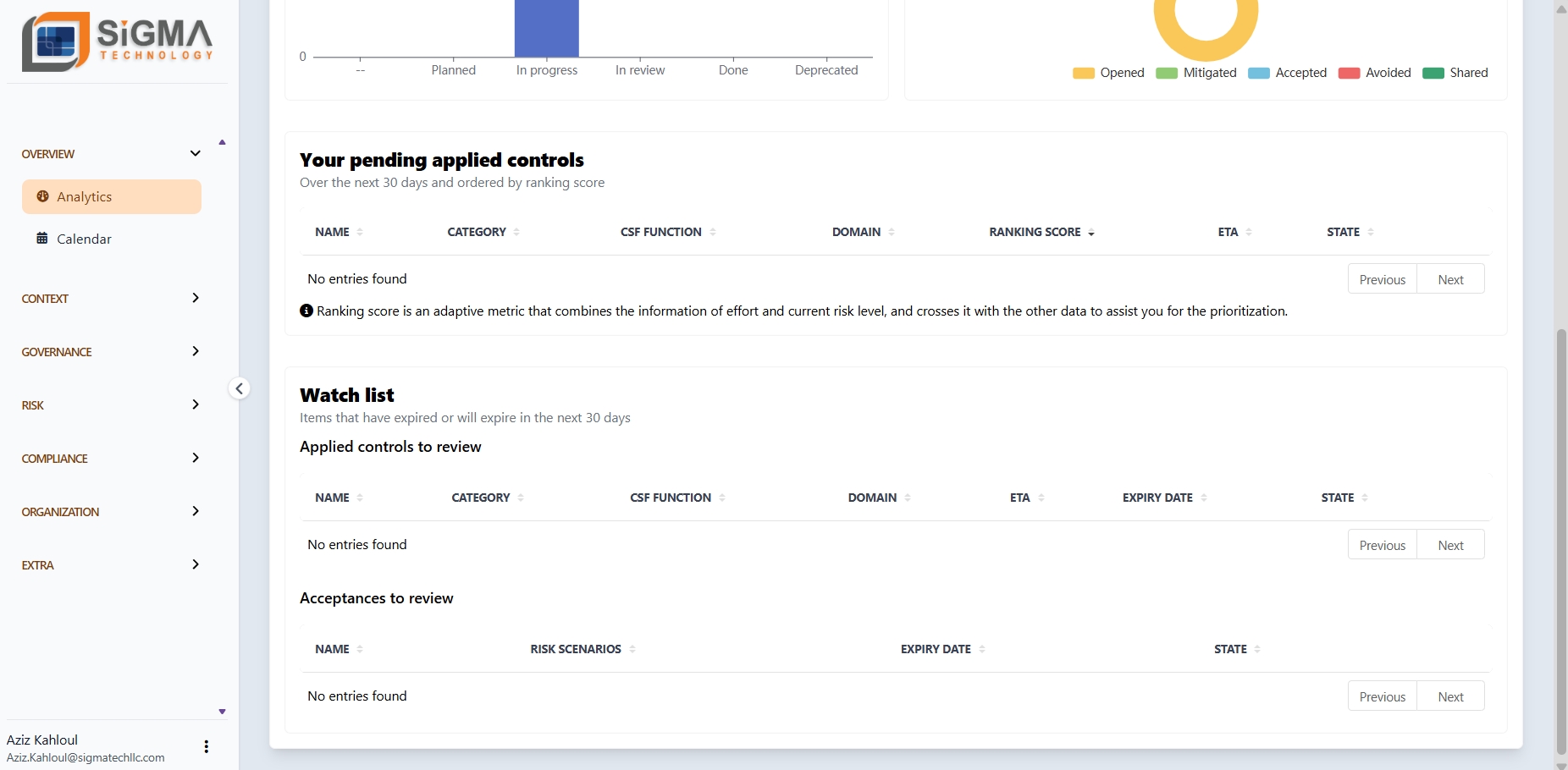Image resolution: width=1568 pixels, height=770 pixels.
Task: Toggle Avoided legend item in chart
Action: click(1375, 73)
